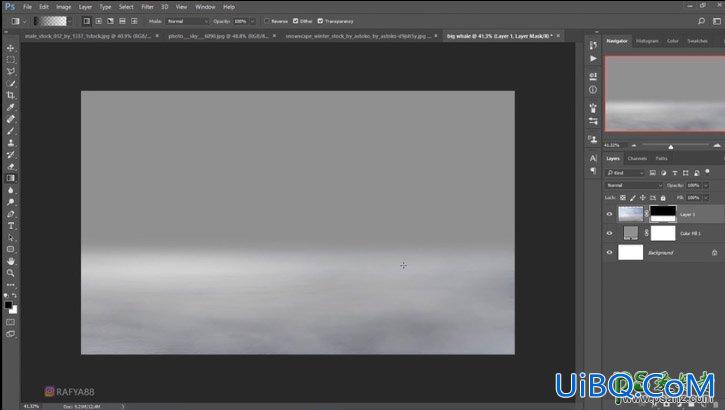This screenshot has width=725, height=410.
Task: Toggle Quick Mask mode icon
Action: click(x=10, y=322)
